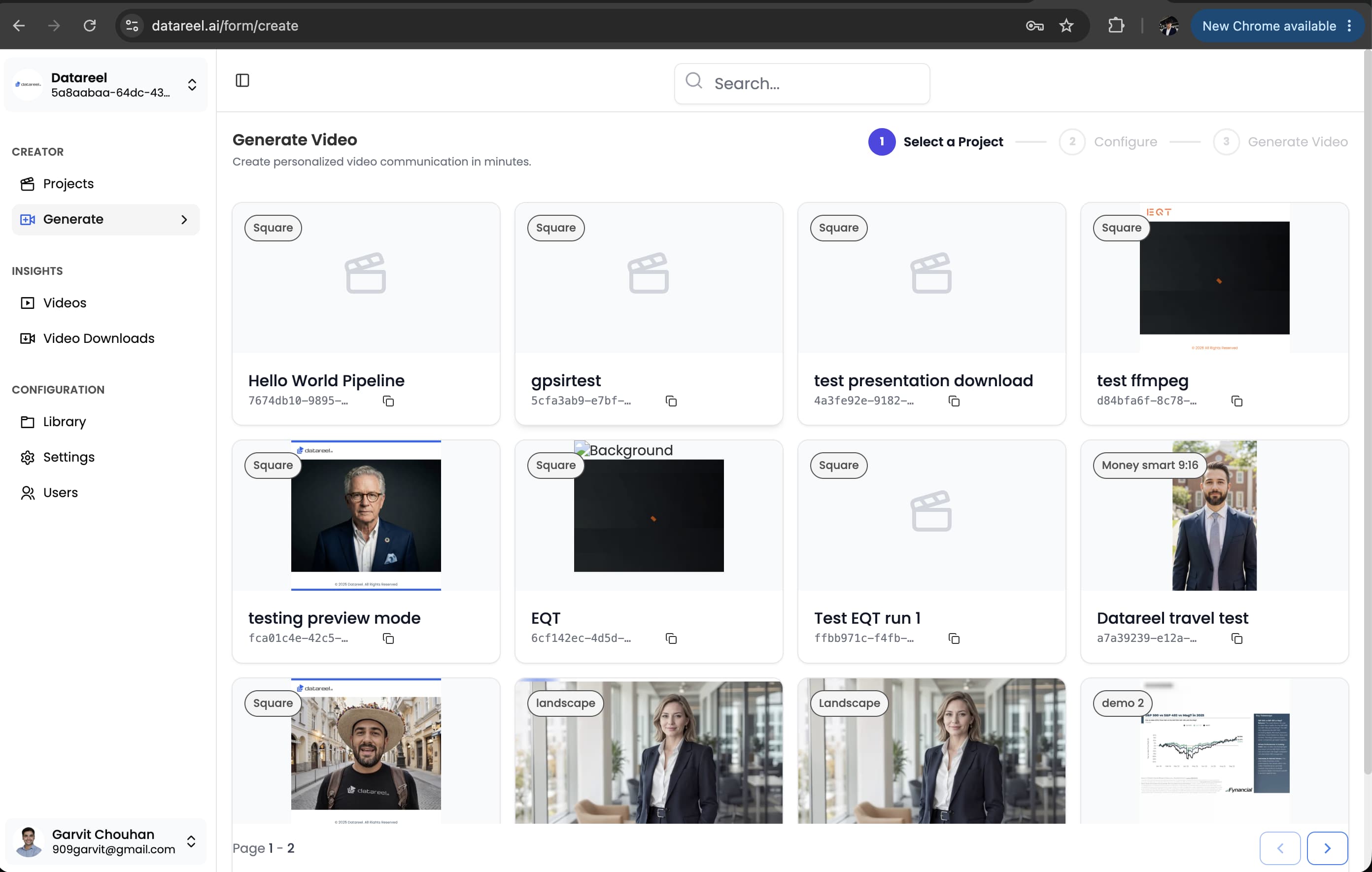The height and width of the screenshot is (872, 1372).
Task: Select the EQT project title
Action: (x=545, y=618)
